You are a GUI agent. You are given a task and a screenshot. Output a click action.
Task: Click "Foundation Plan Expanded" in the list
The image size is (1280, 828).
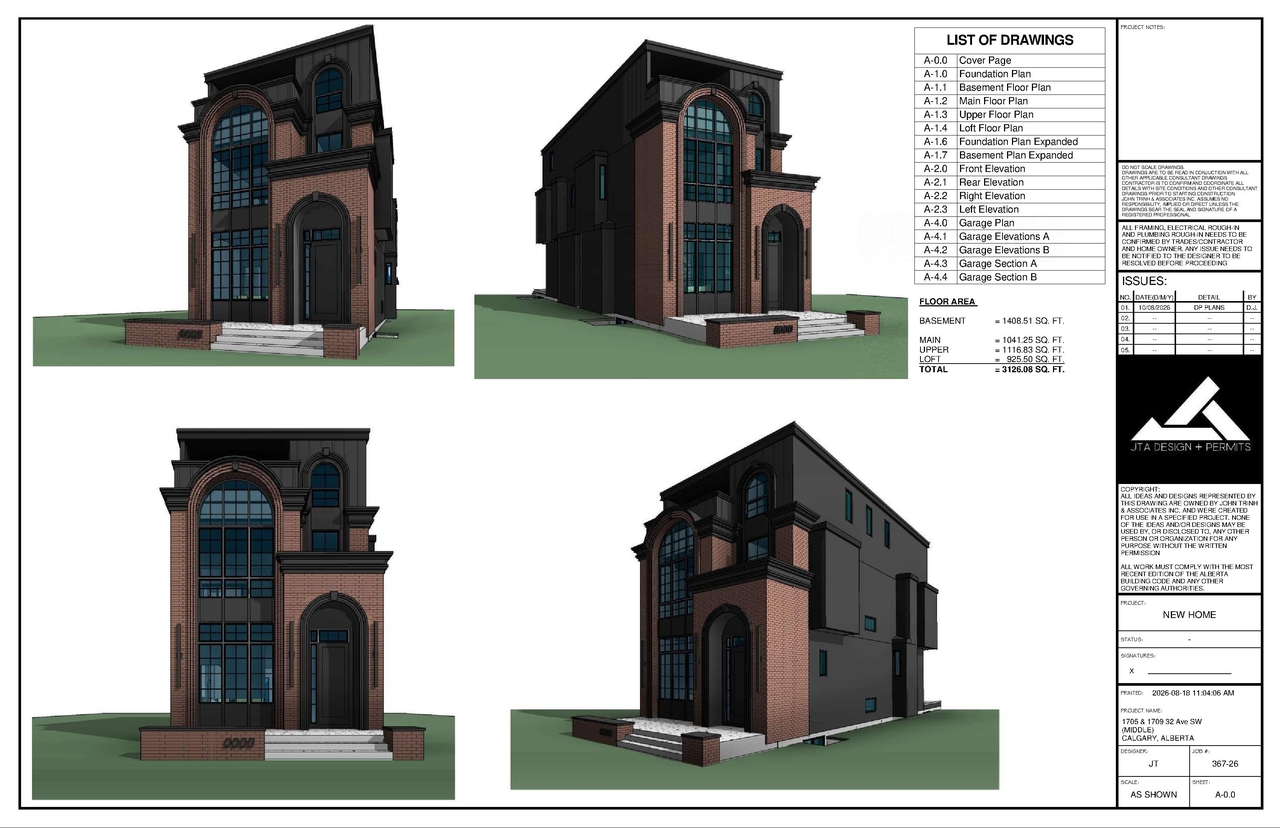[1018, 142]
